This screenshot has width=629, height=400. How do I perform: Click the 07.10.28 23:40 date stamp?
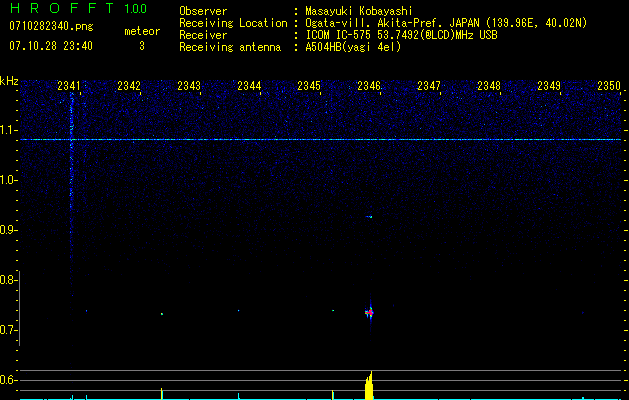50,46
